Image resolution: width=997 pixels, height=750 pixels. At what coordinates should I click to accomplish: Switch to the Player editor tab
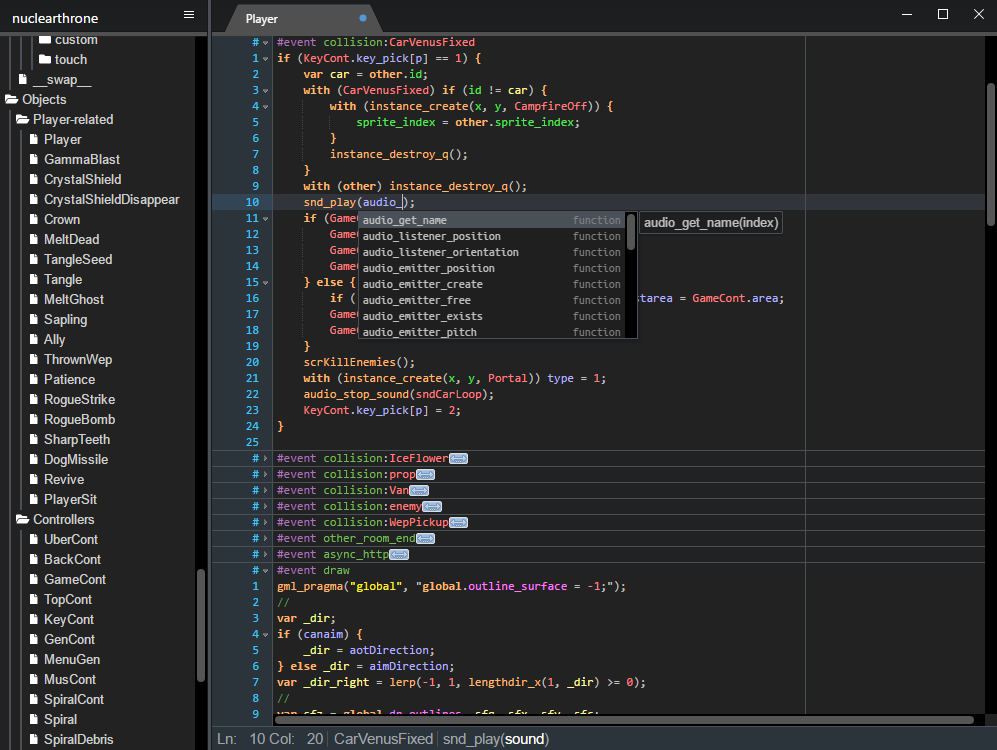coord(304,18)
